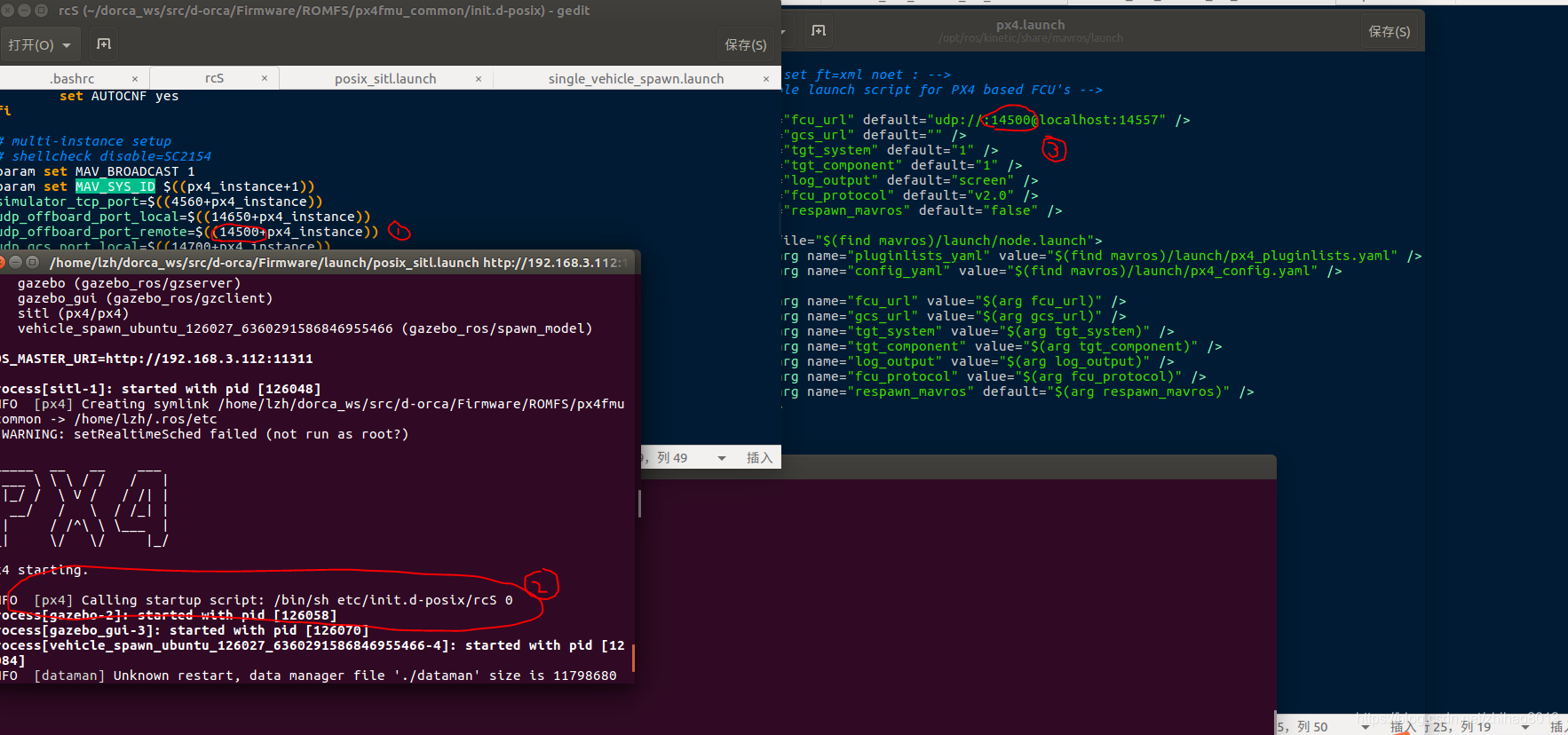Click highlighted MAV_SYS_ID in rcS

(115, 186)
